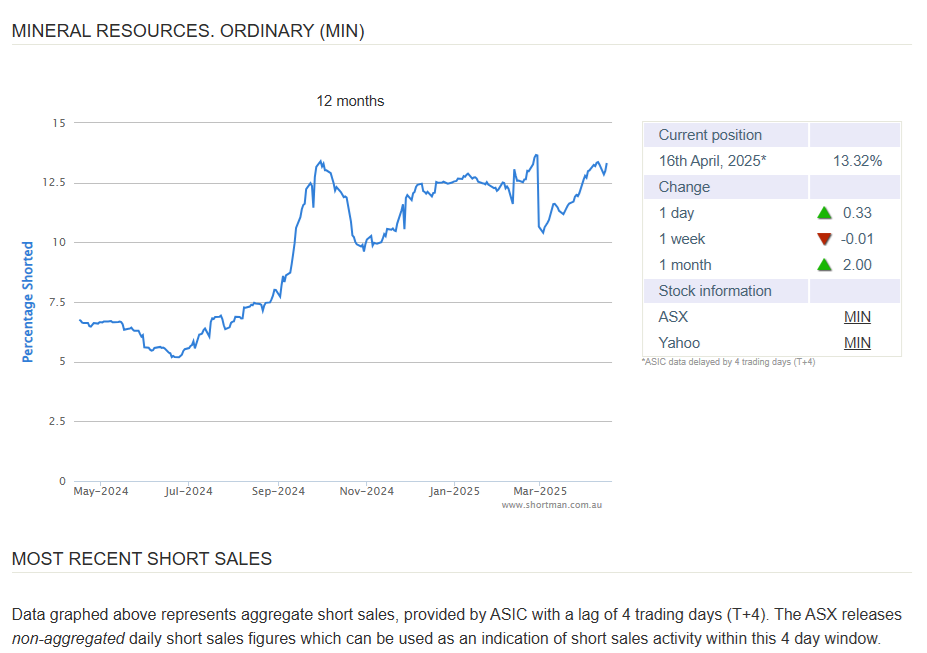Click the '12 months' chart title
The width and height of the screenshot is (927, 653).
(350, 101)
